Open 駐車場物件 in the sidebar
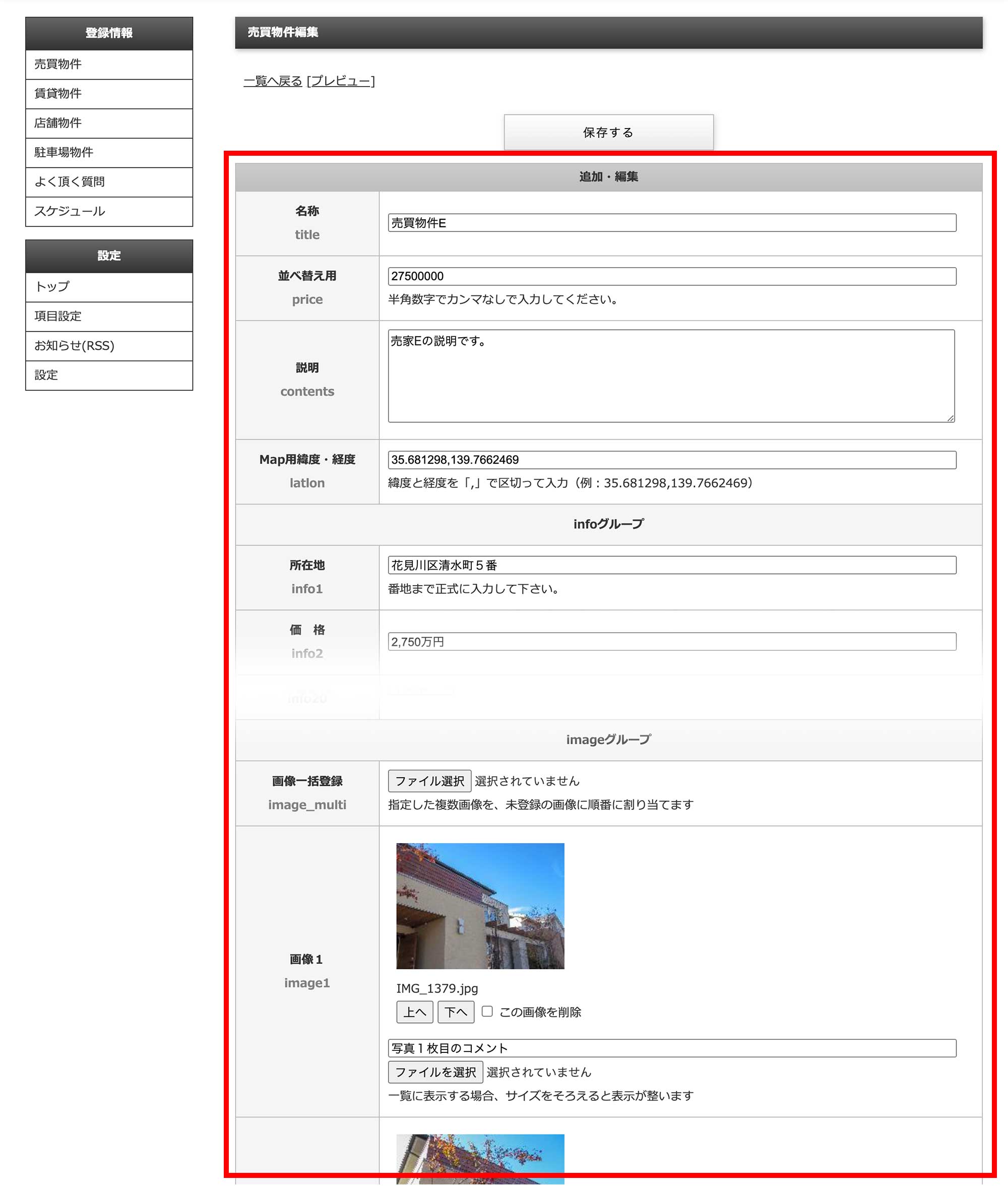1008x1186 pixels. (x=108, y=153)
